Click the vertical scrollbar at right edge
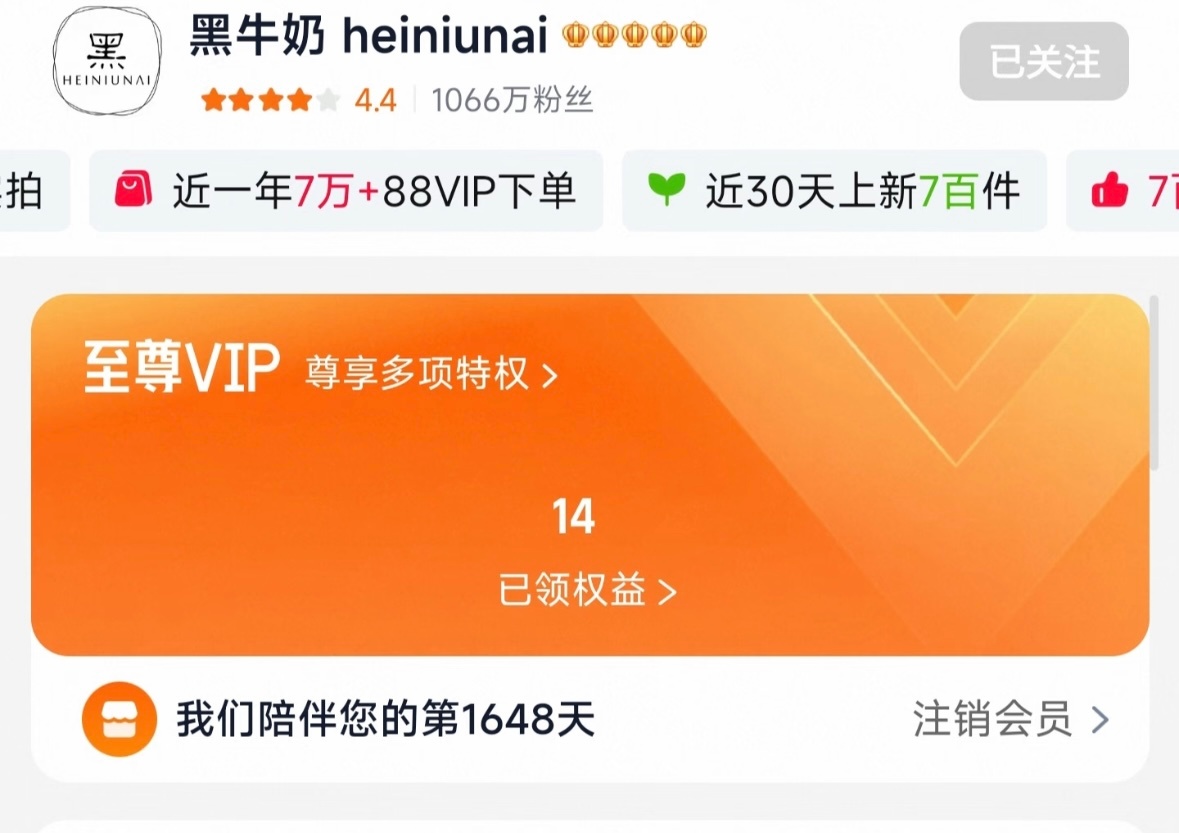This screenshot has height=833, width=1179. (x=1156, y=383)
